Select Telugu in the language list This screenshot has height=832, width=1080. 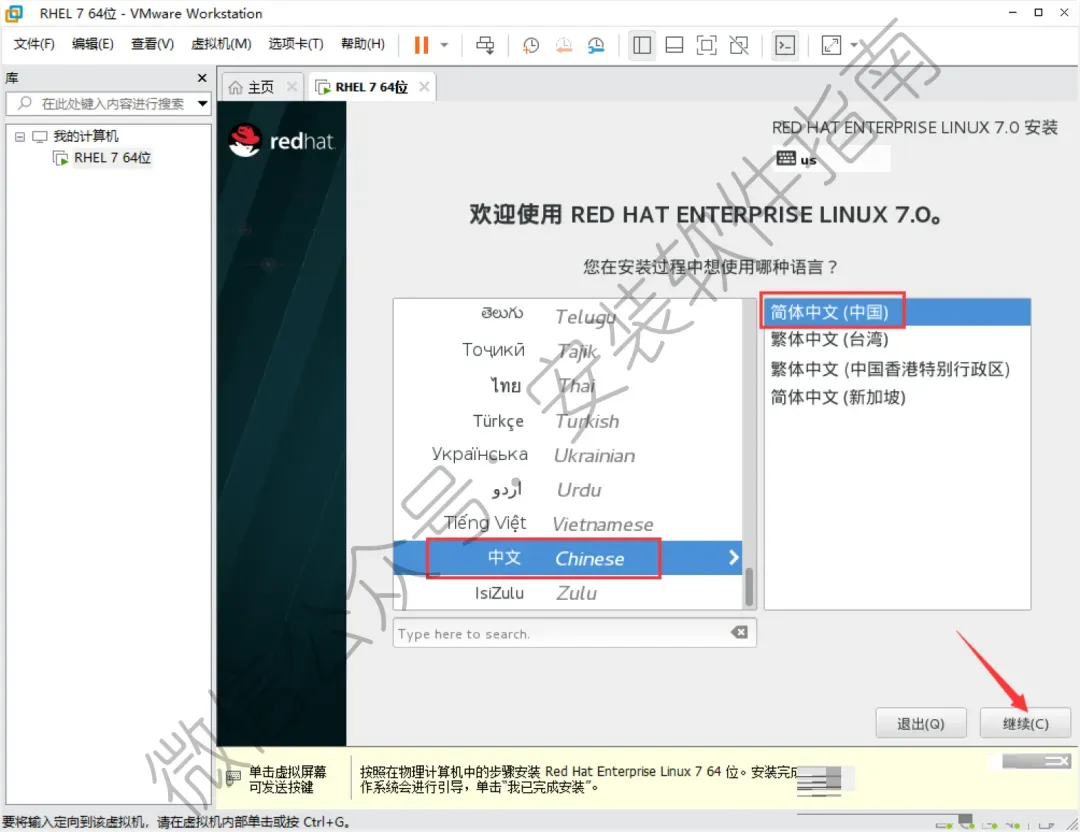pyautogui.click(x=568, y=316)
